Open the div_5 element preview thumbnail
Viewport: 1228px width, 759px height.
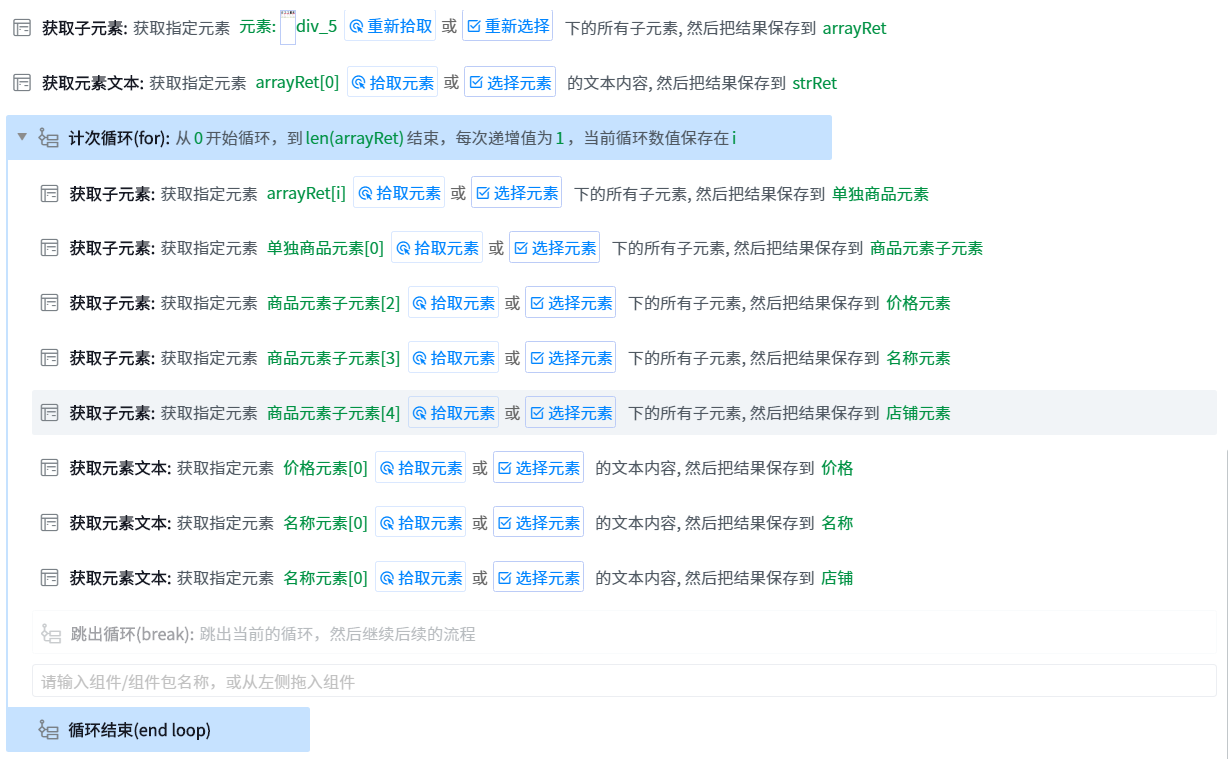[287, 28]
